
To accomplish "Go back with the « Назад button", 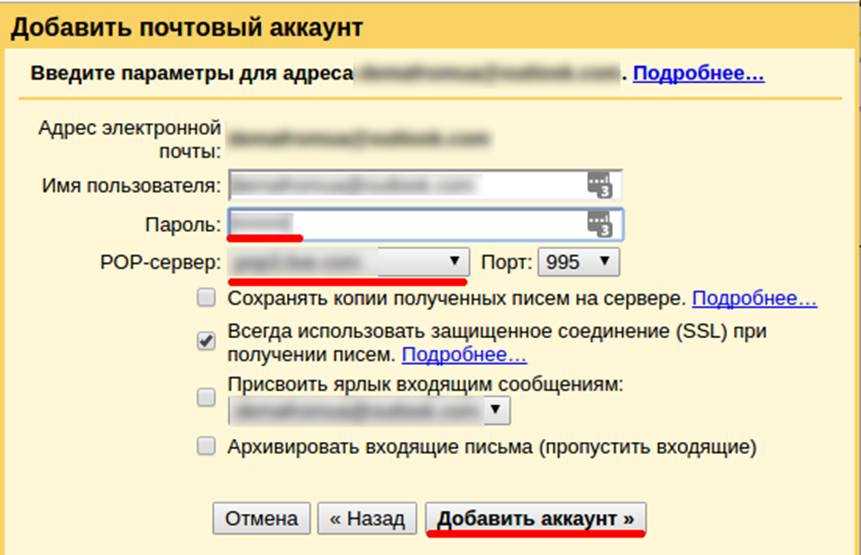I will (367, 518).
